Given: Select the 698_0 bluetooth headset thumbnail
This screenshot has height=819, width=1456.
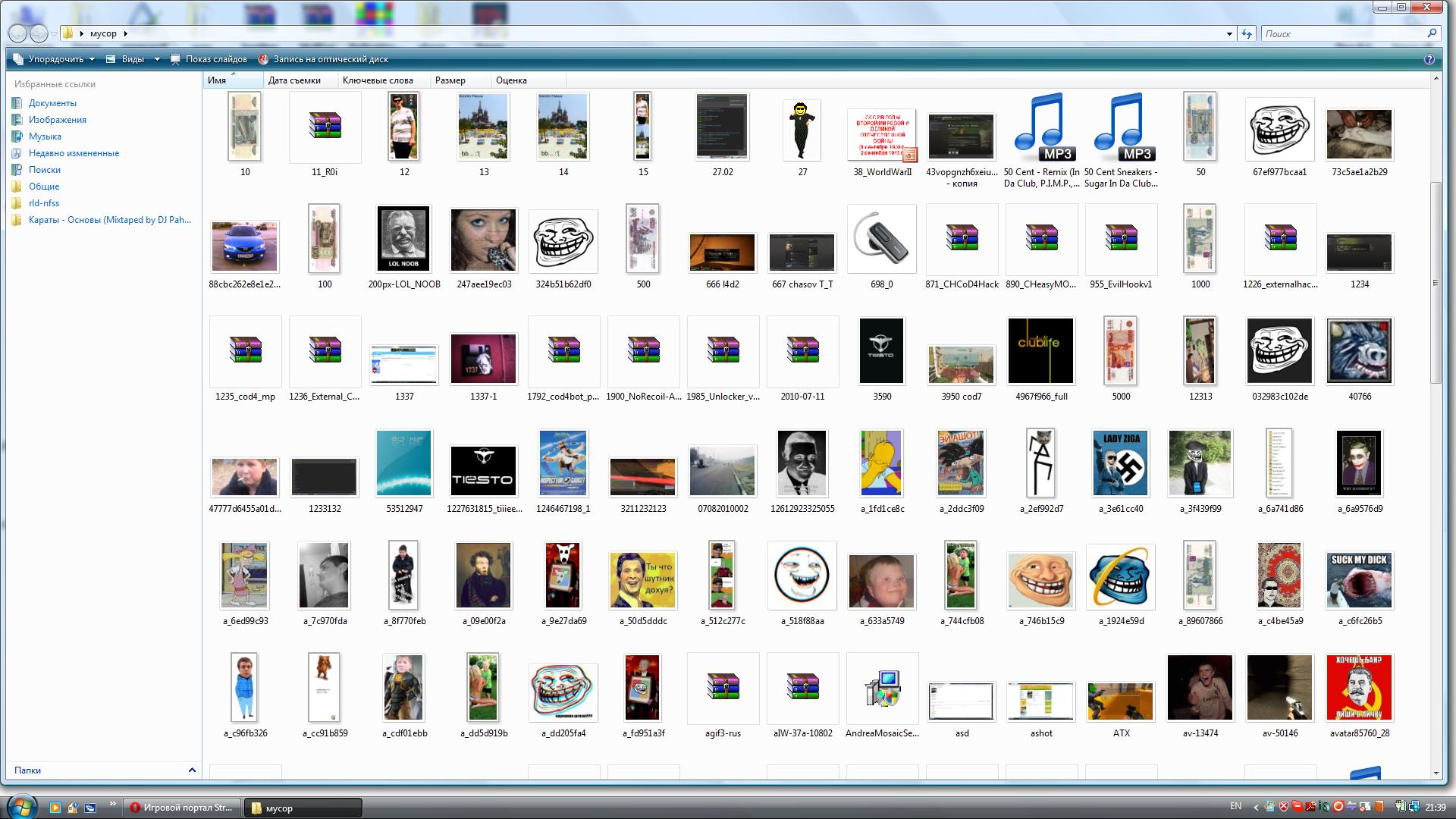Looking at the screenshot, I should (x=882, y=239).
